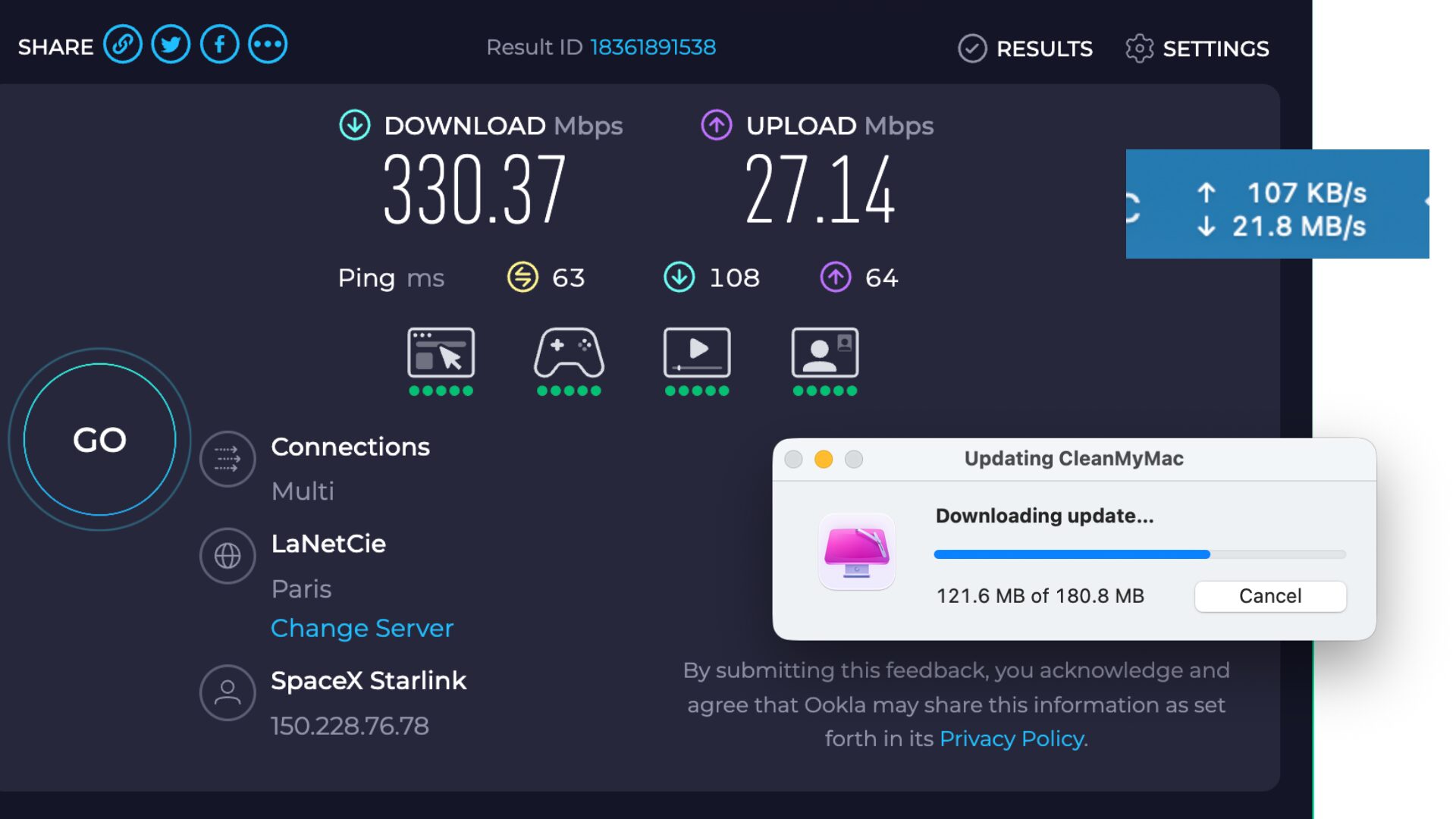The height and width of the screenshot is (819, 1456).
Task: Click the SpaceX Starlink provider icon
Action: 227,692
